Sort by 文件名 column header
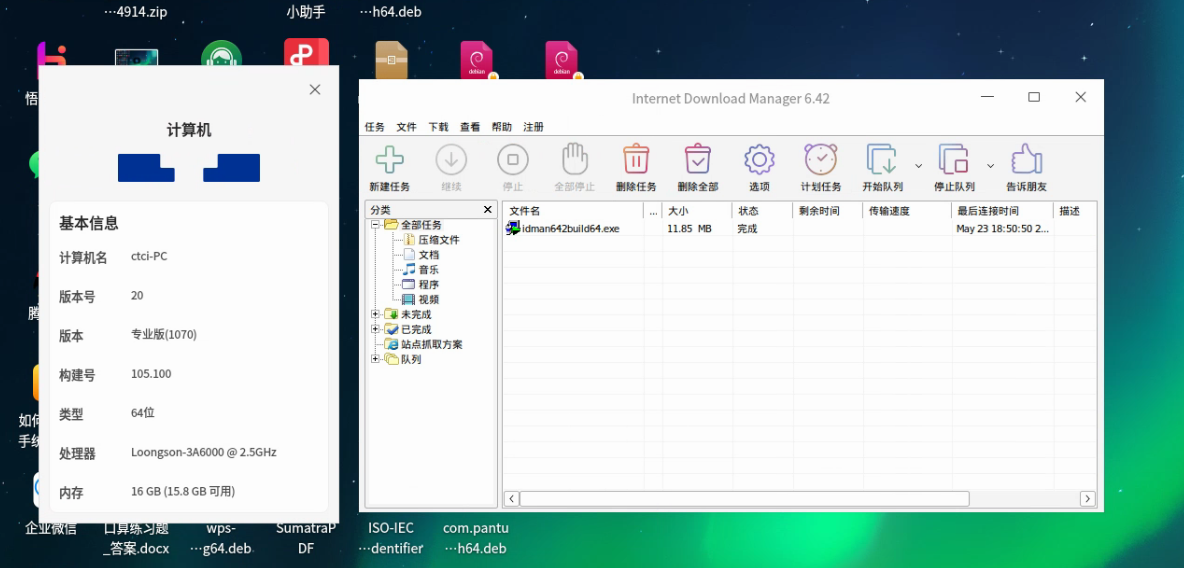Image resolution: width=1184 pixels, height=568 pixels. coord(573,211)
